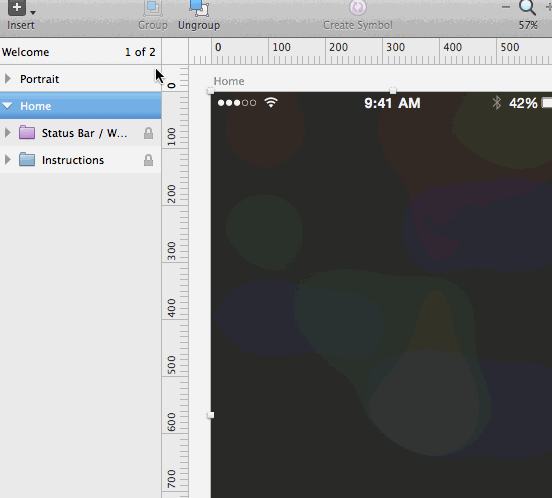Open the Insert dropdown arrow
The height and width of the screenshot is (498, 552).
click(x=33, y=13)
